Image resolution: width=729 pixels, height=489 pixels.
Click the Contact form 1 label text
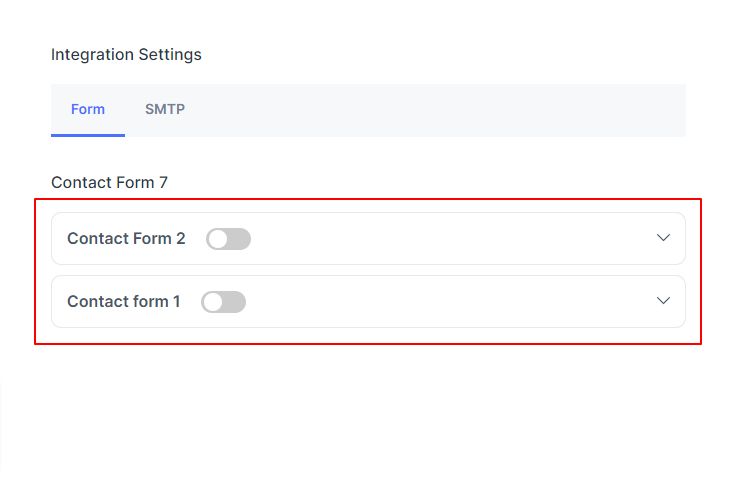click(124, 302)
